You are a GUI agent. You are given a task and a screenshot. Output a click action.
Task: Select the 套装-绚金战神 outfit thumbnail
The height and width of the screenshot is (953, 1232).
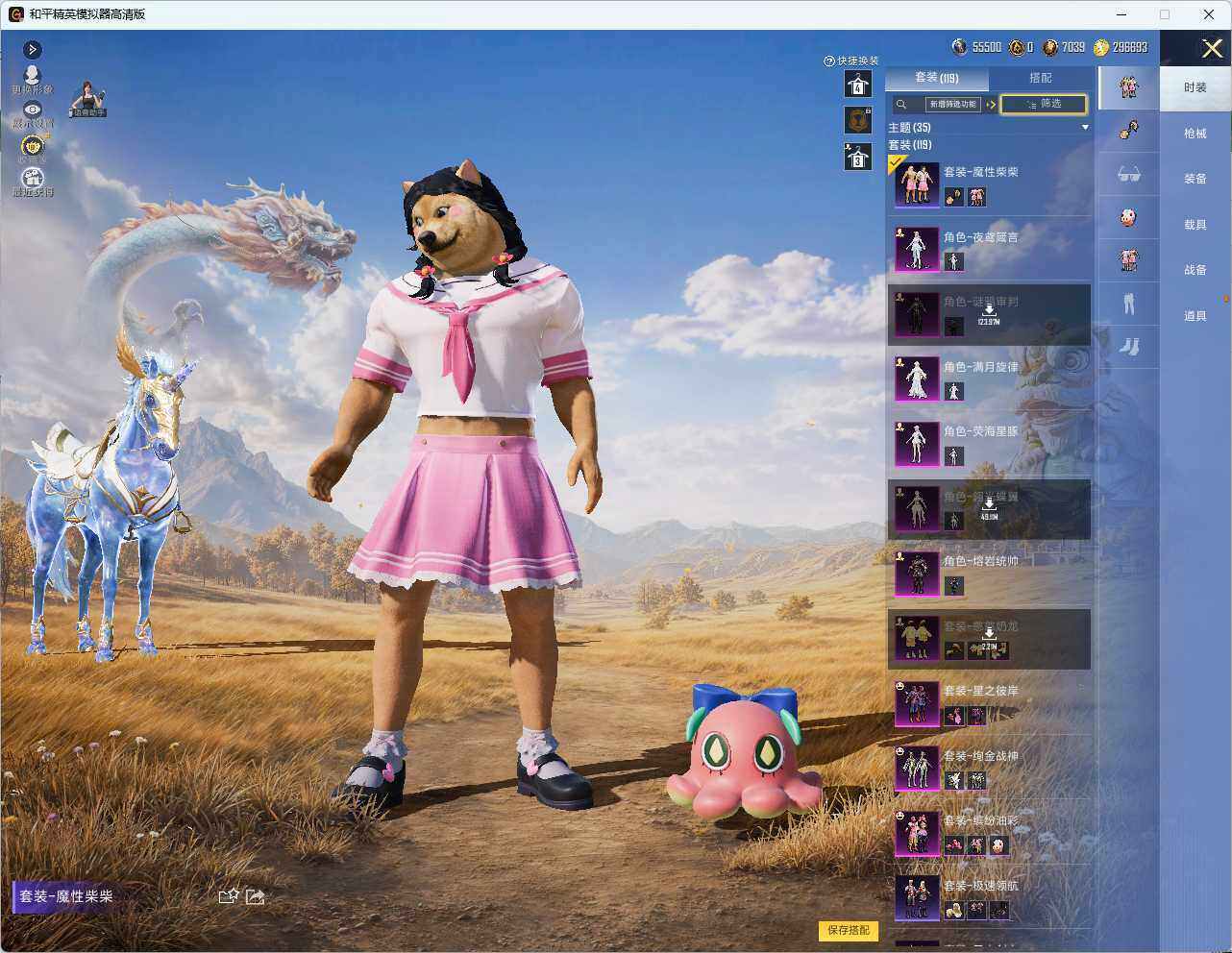pyautogui.click(x=917, y=768)
